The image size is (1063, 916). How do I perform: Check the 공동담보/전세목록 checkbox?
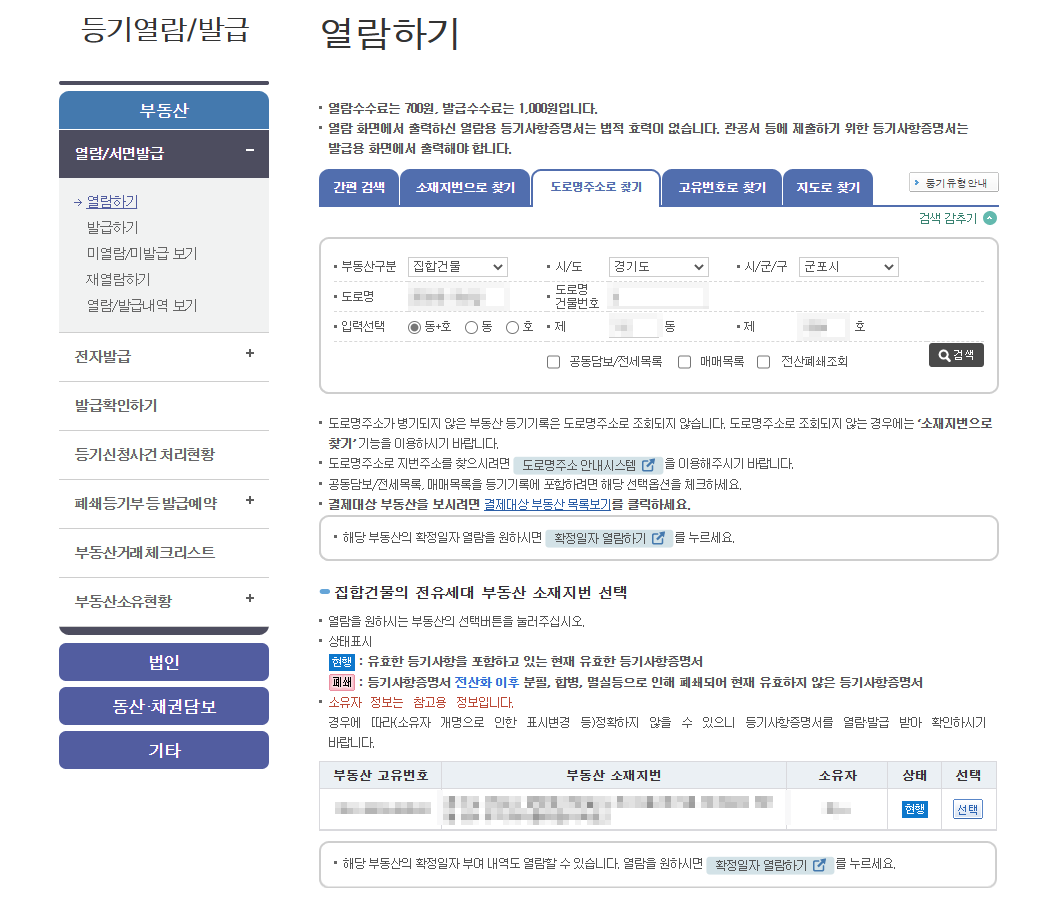coord(553,361)
